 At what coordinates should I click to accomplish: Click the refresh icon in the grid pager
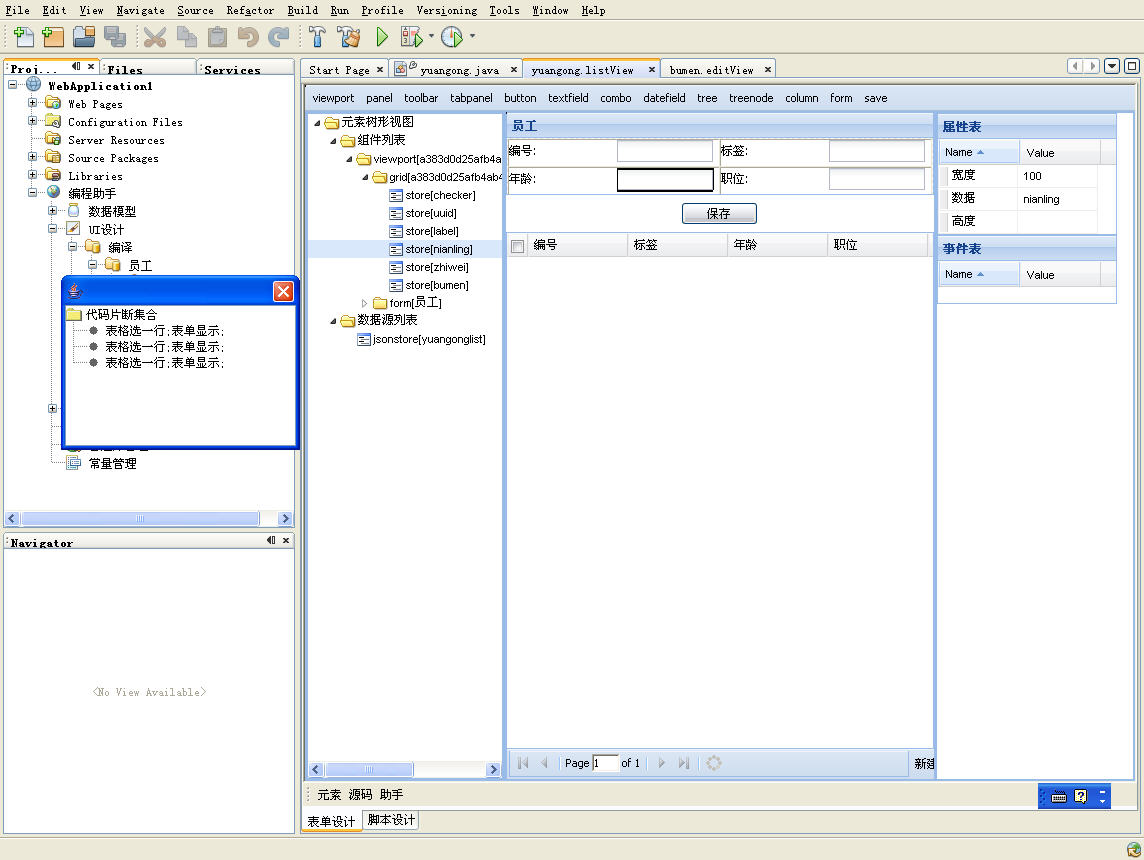(714, 763)
